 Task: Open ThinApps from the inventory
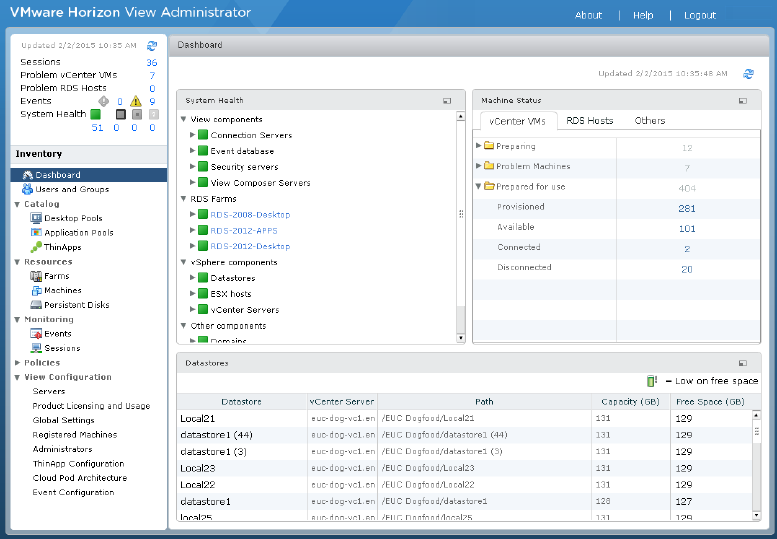pos(62,247)
